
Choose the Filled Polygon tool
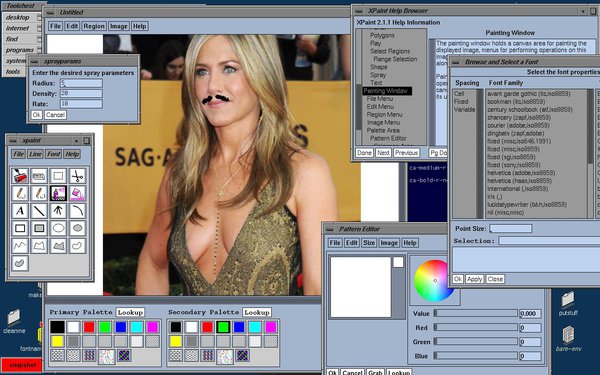[58, 246]
